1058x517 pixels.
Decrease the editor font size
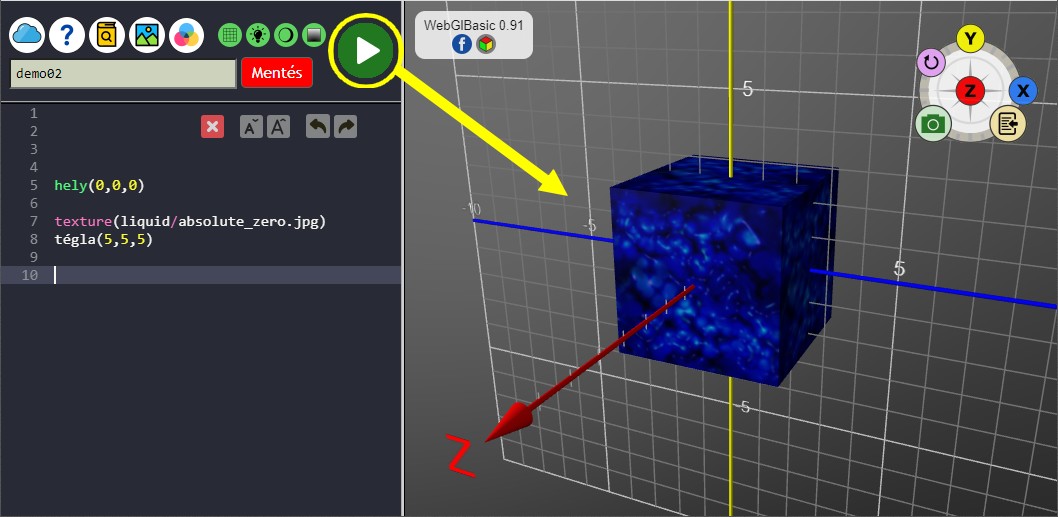click(252, 126)
